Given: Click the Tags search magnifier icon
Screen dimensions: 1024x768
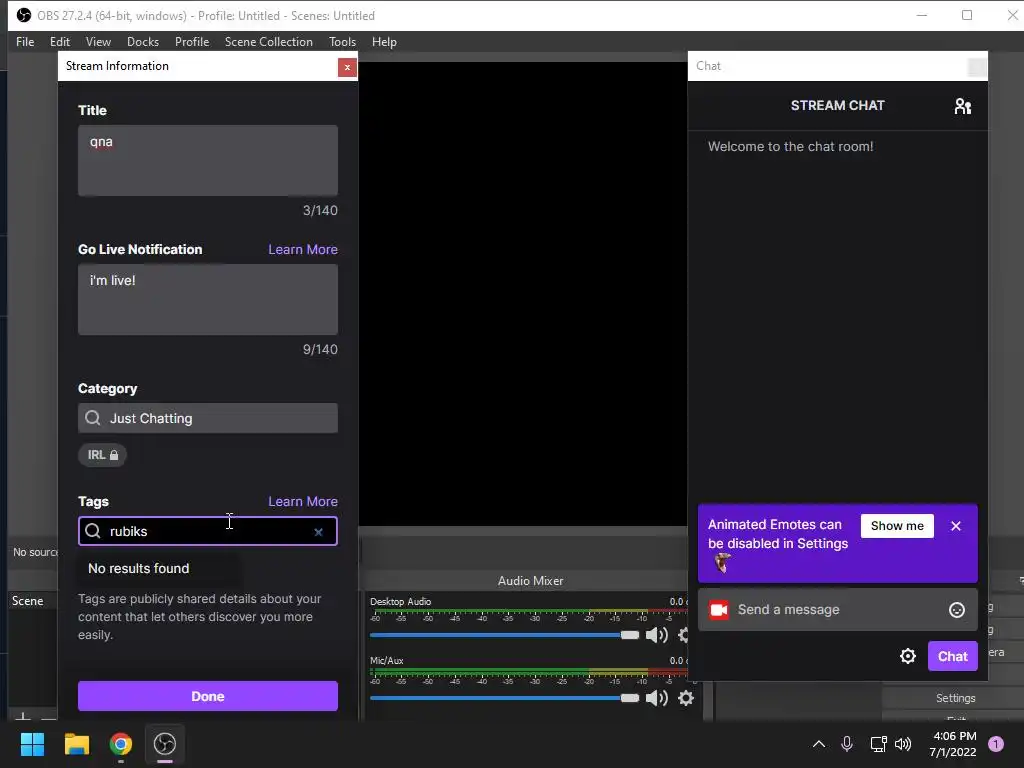Looking at the screenshot, I should pos(93,531).
